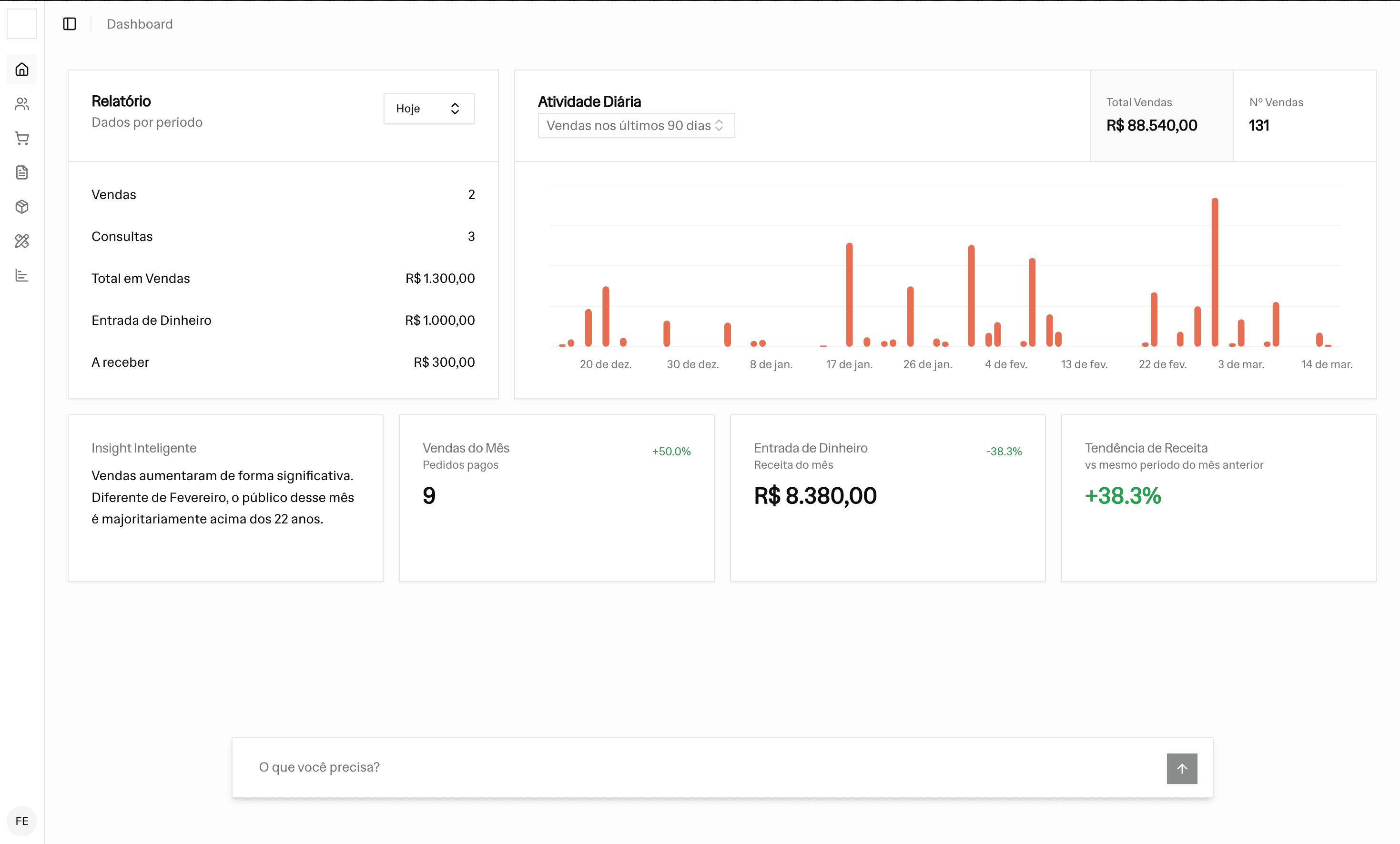Screen dimensions: 1400x844
Task: Open the Entrada de Dinheiro revenue card
Action: (x=887, y=498)
